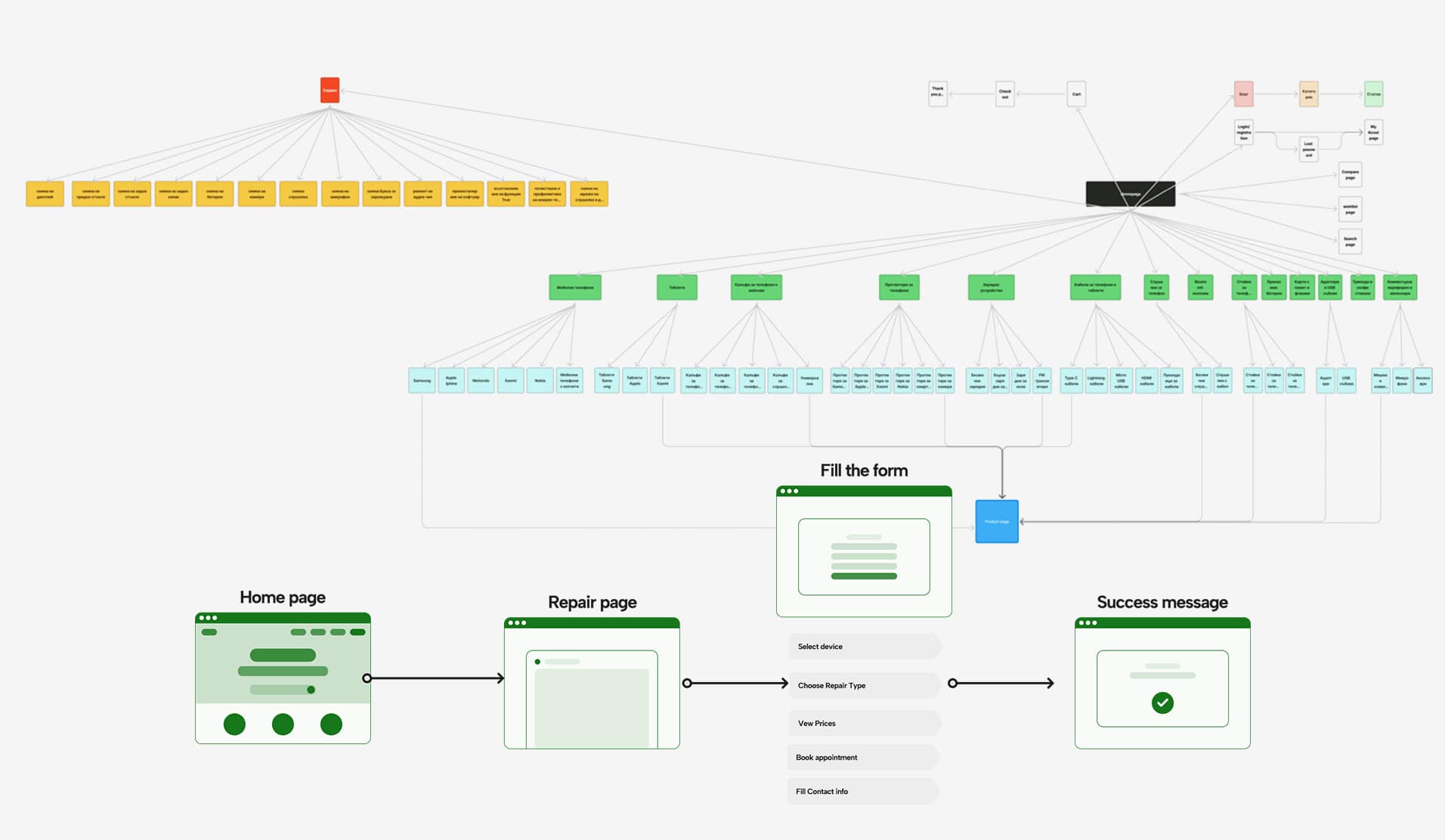Click the Fill Contact info step
The image size is (1445, 840).
tap(862, 791)
